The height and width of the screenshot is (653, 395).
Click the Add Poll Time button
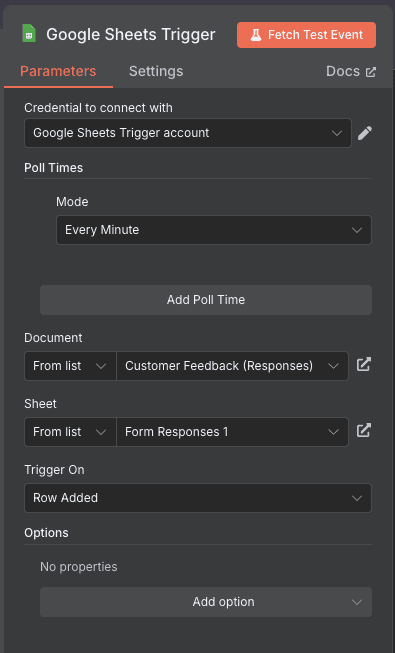(x=206, y=300)
